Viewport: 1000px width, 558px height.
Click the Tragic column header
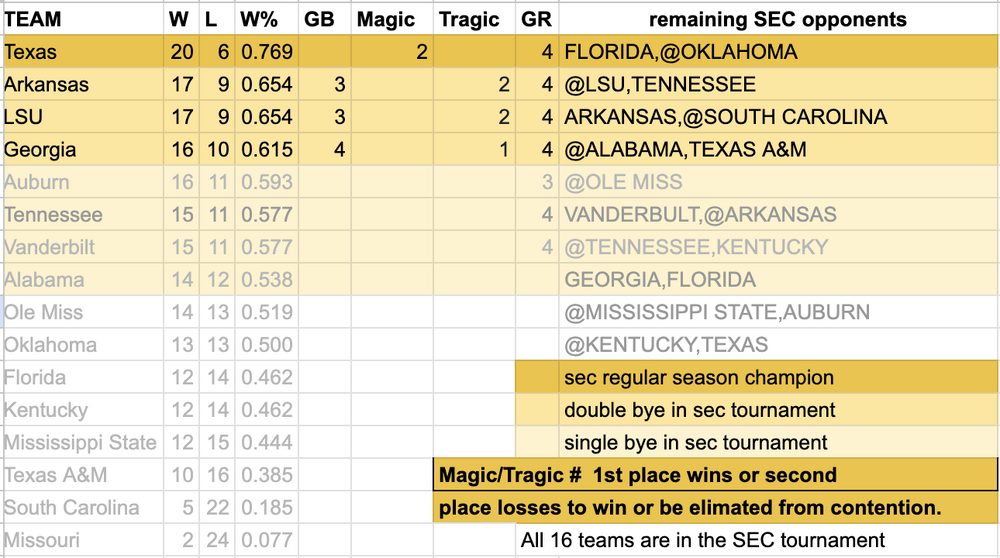[469, 19]
